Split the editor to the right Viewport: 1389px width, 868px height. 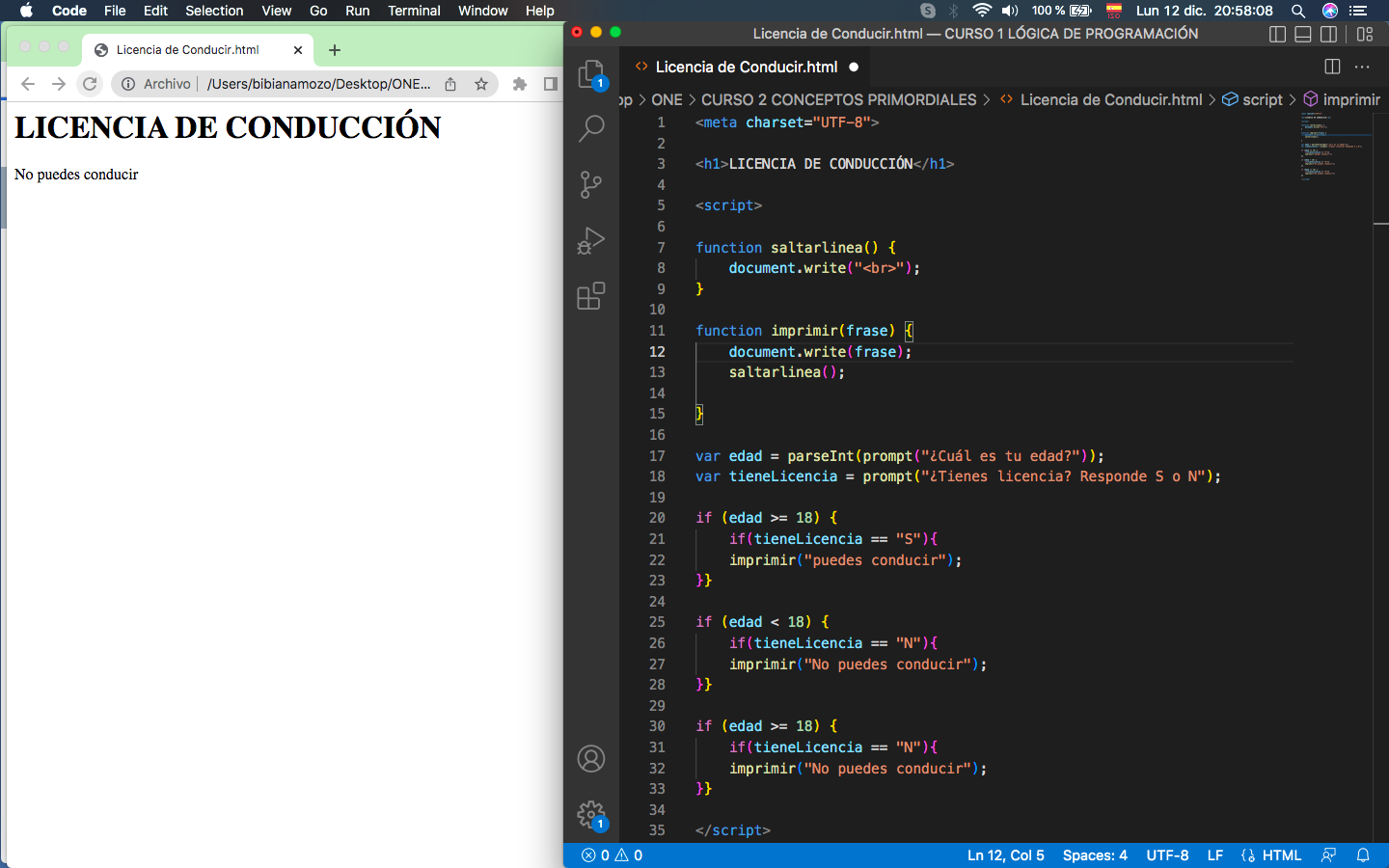click(x=1332, y=67)
